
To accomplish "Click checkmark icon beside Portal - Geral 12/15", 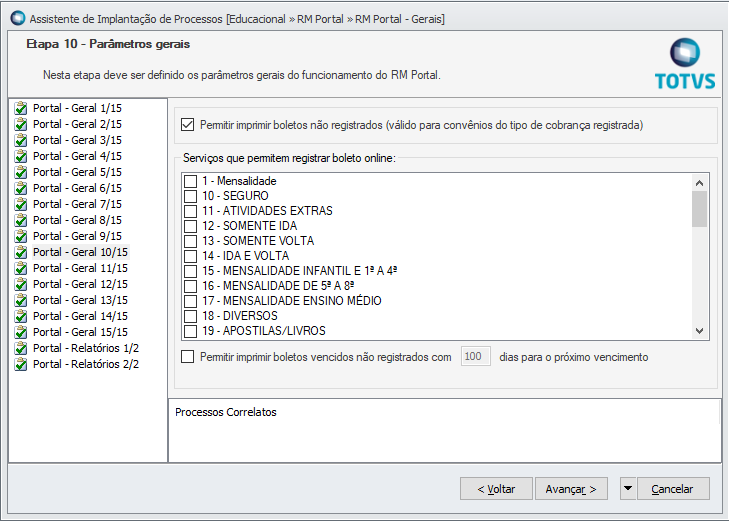I will 21,284.
